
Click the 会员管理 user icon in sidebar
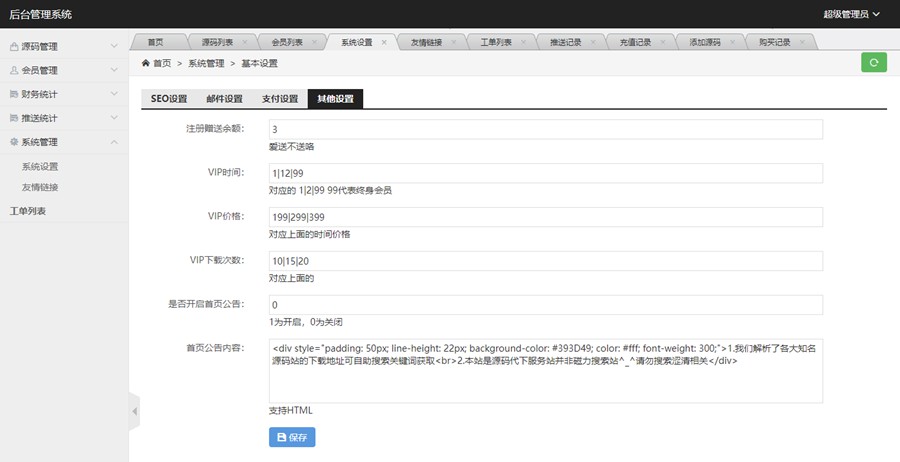pyautogui.click(x=14, y=70)
